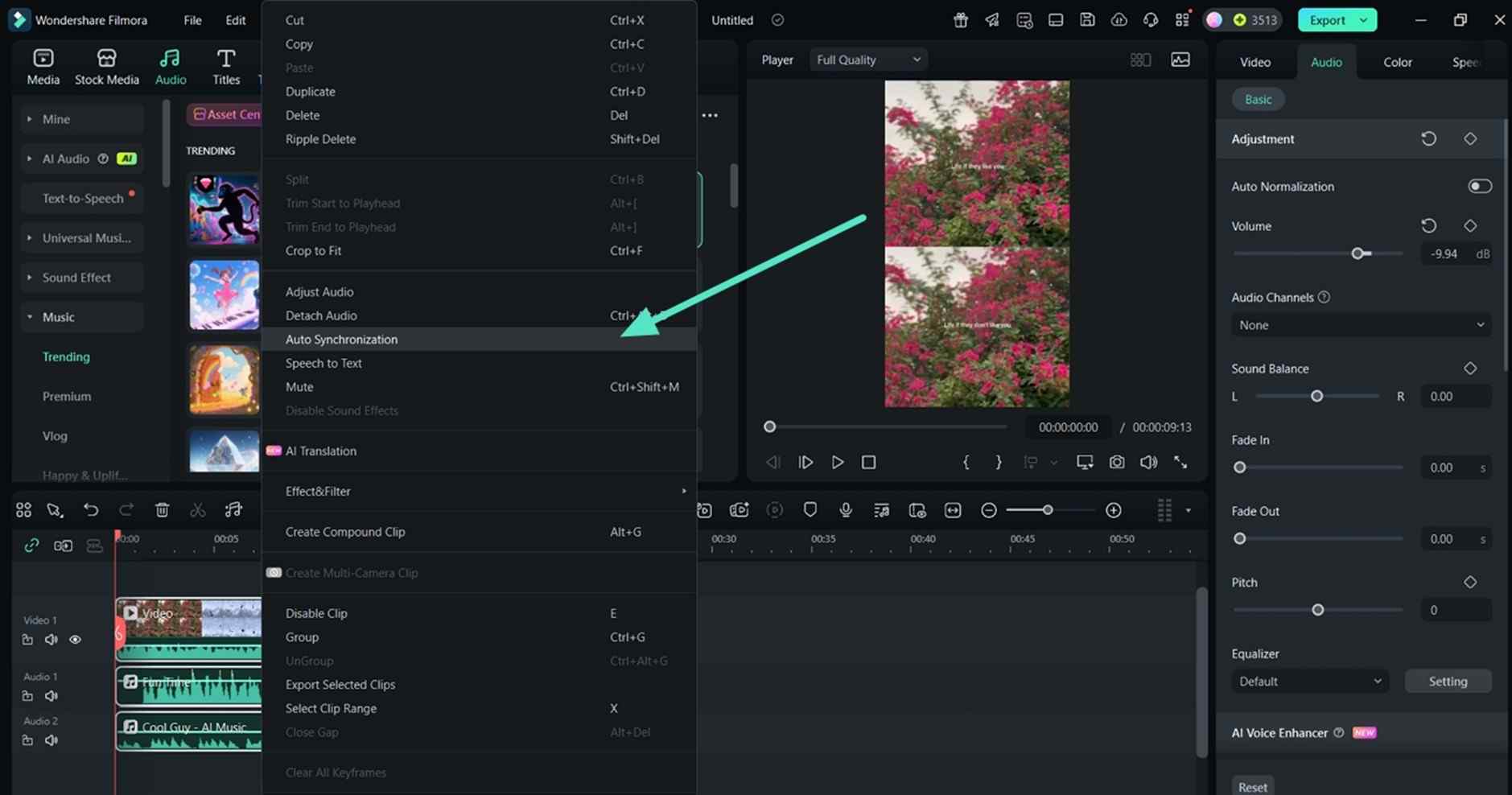This screenshot has height=795, width=1512.
Task: Click the Fade In value field
Action: coord(1456,468)
